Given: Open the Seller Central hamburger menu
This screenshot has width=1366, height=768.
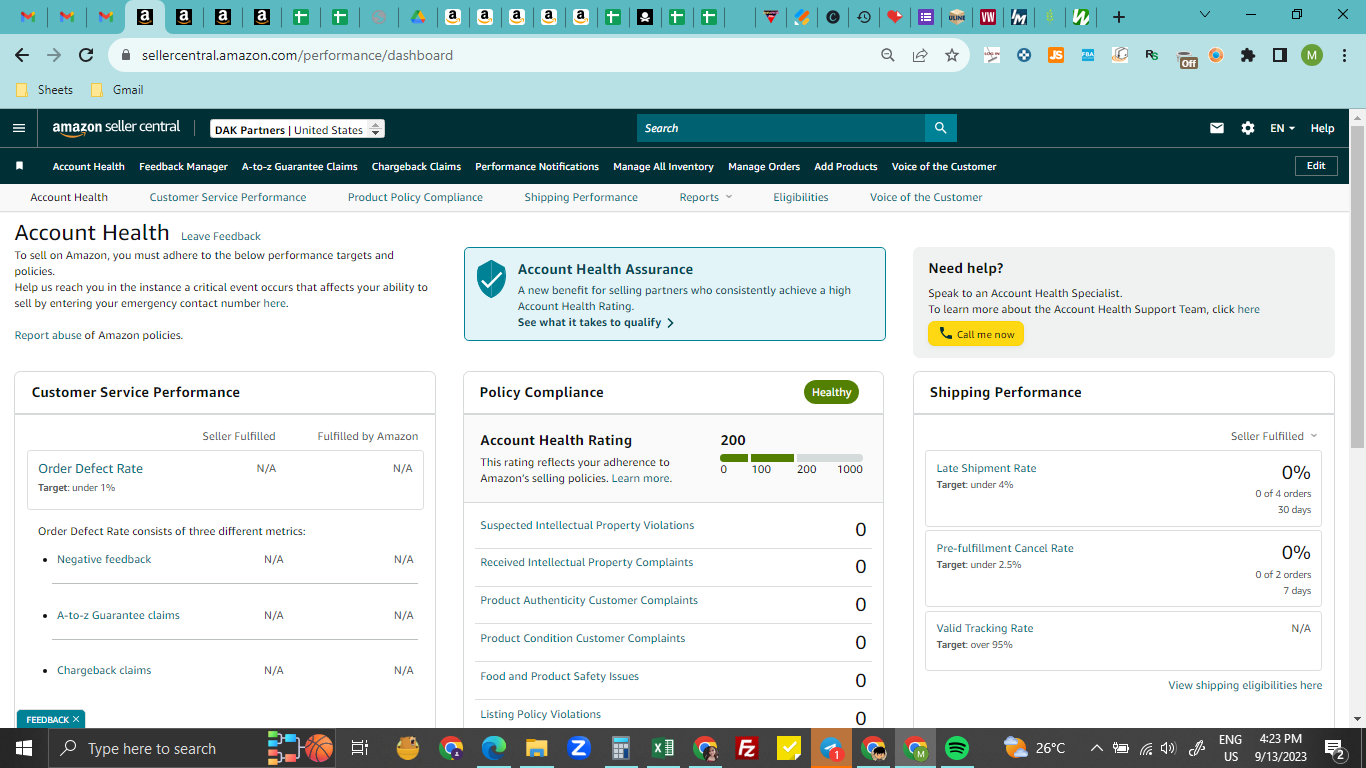Looking at the screenshot, I should click(x=19, y=128).
